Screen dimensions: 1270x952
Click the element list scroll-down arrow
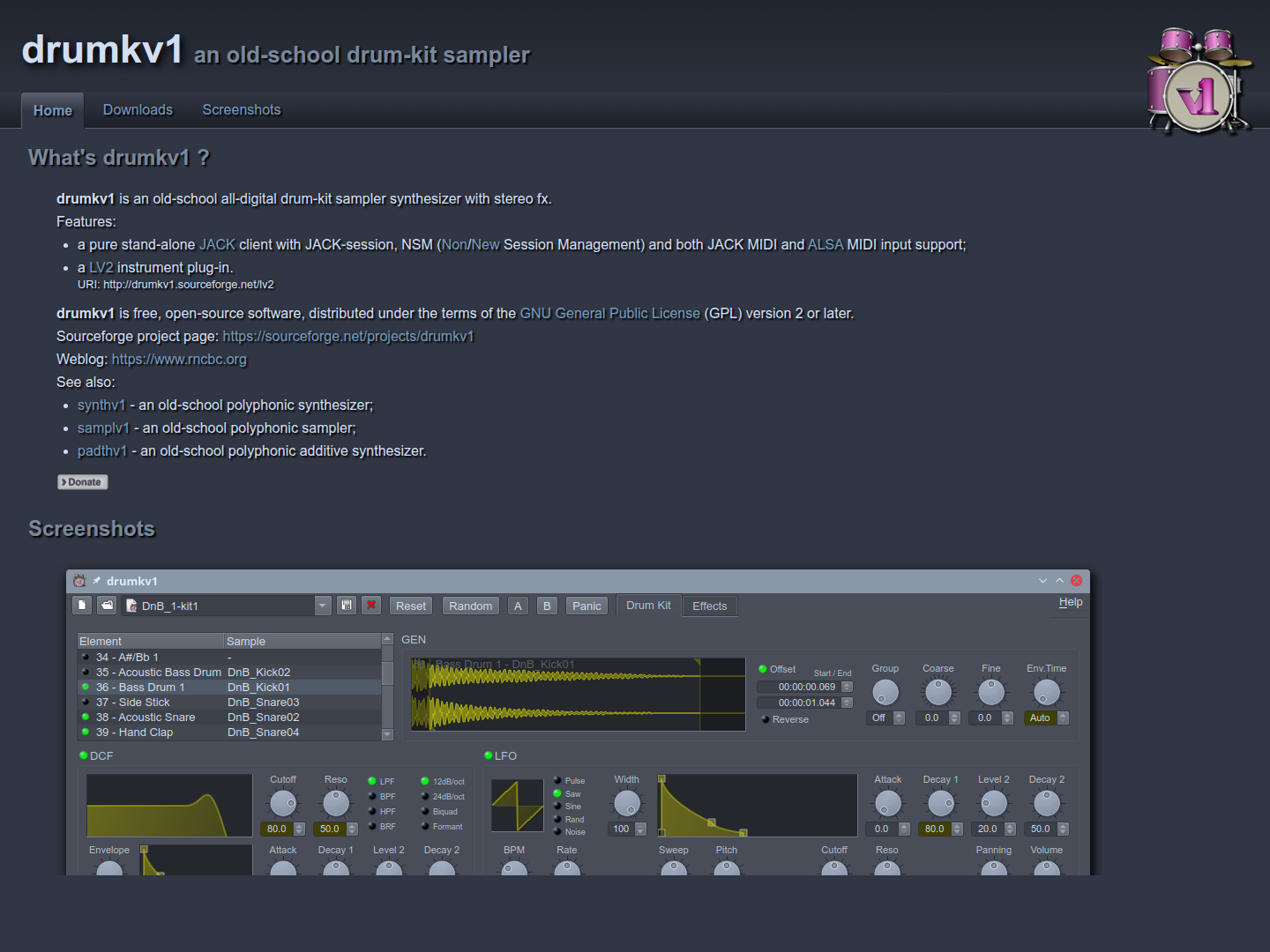pyautogui.click(x=387, y=734)
